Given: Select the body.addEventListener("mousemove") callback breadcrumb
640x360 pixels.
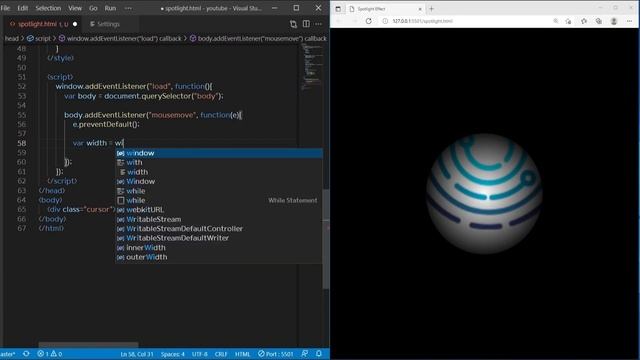Looking at the screenshot, I should (258, 38).
